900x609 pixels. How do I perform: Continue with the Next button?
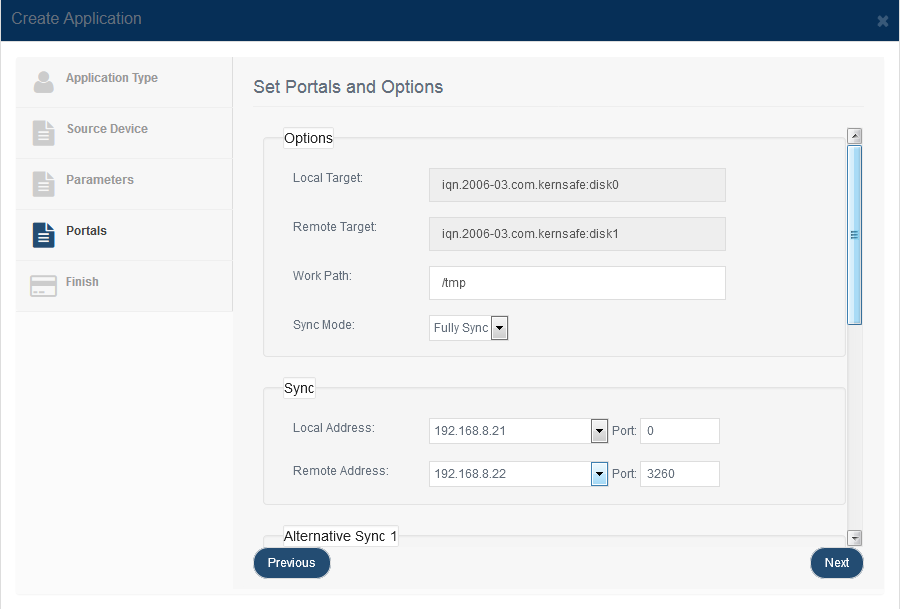click(837, 563)
